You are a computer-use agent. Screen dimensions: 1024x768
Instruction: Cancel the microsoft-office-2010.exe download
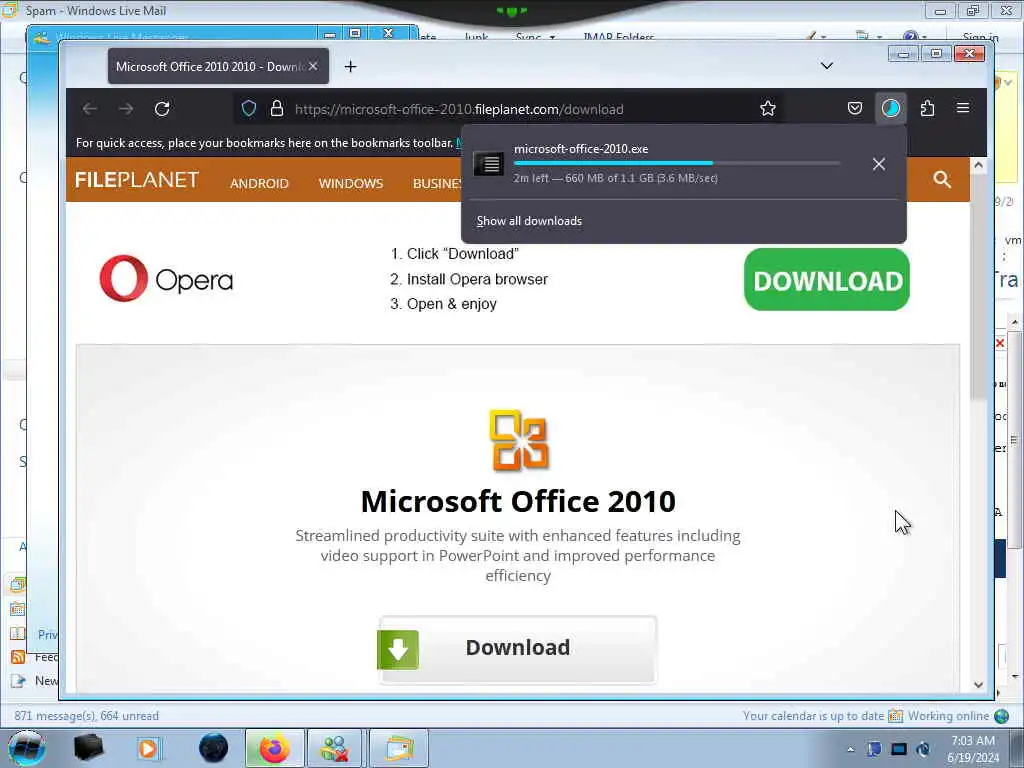tap(878, 164)
